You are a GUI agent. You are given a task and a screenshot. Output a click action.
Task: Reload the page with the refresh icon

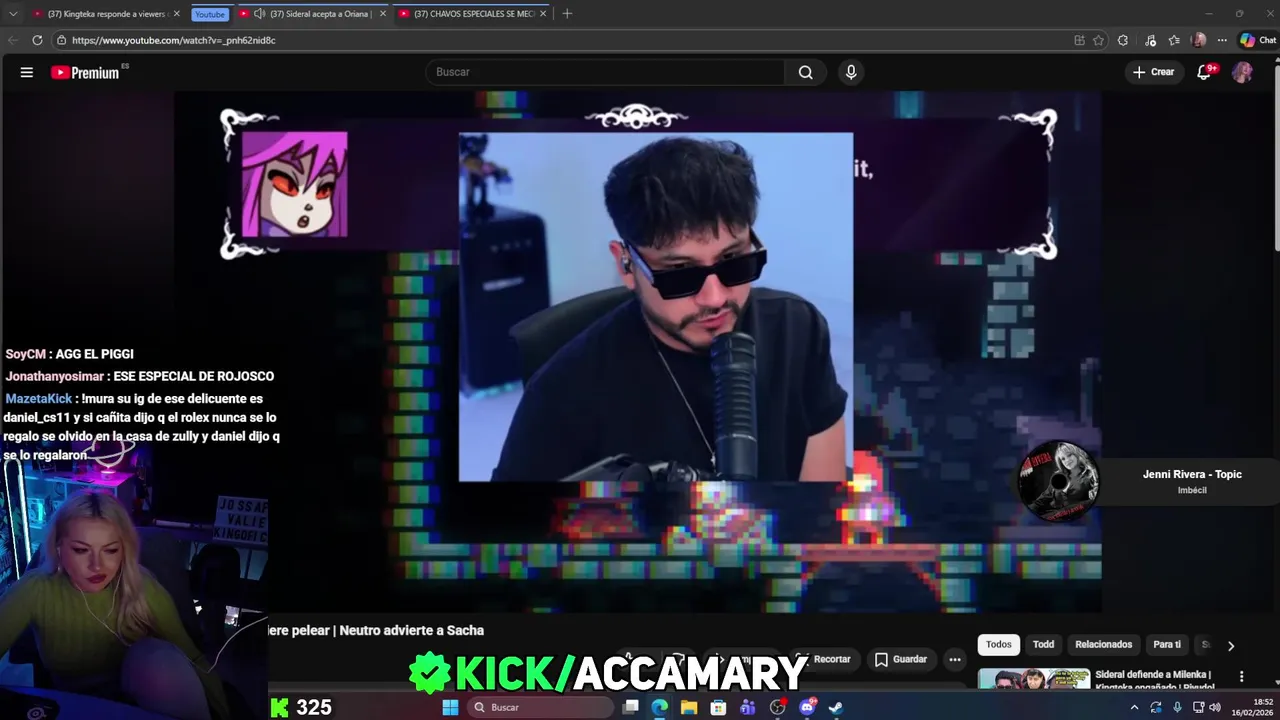[x=37, y=40]
